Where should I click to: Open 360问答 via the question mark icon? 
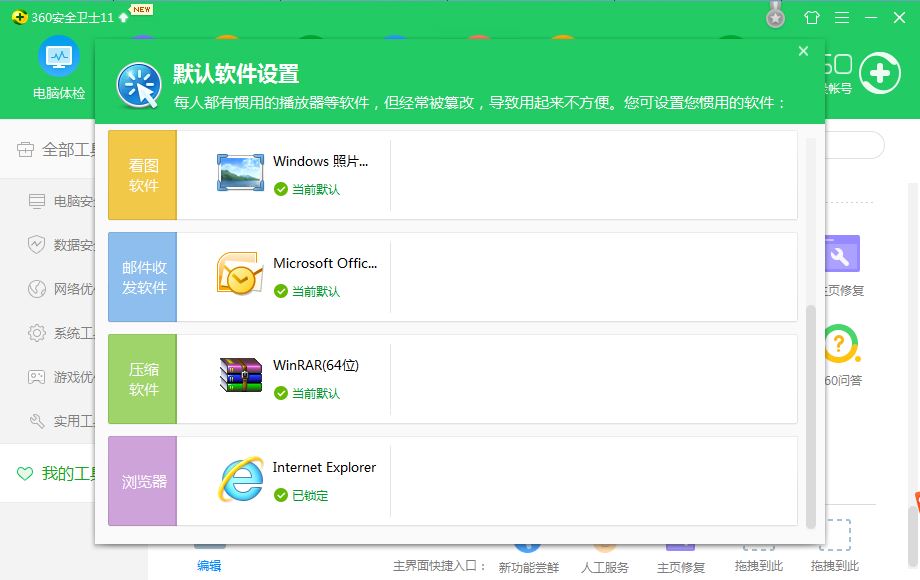841,345
